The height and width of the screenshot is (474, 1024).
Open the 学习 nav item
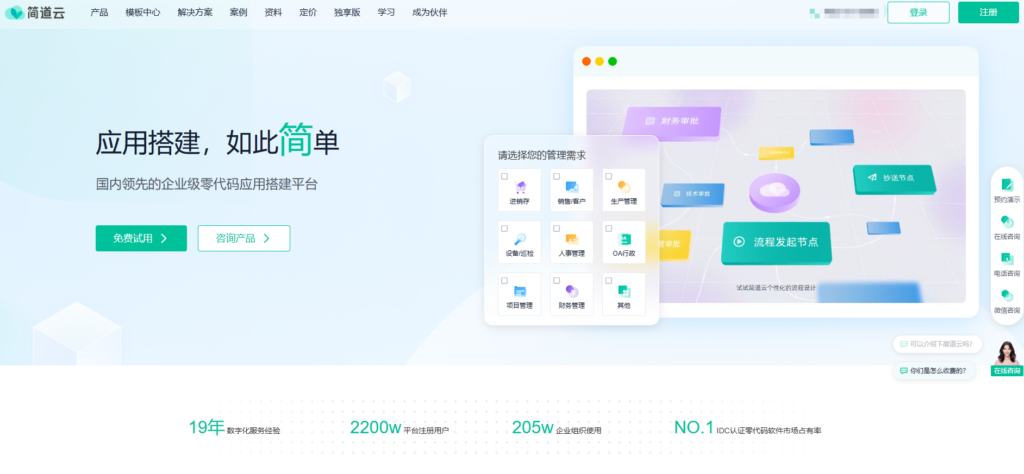386,12
